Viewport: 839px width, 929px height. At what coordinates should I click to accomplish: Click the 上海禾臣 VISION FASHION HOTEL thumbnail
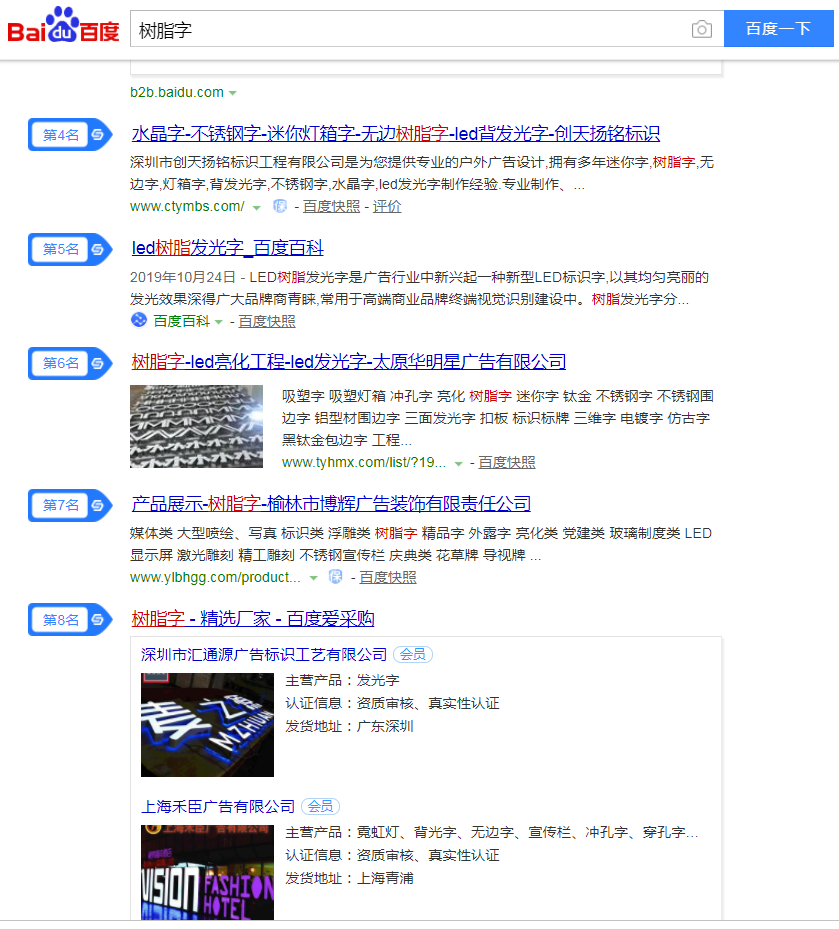(207, 872)
